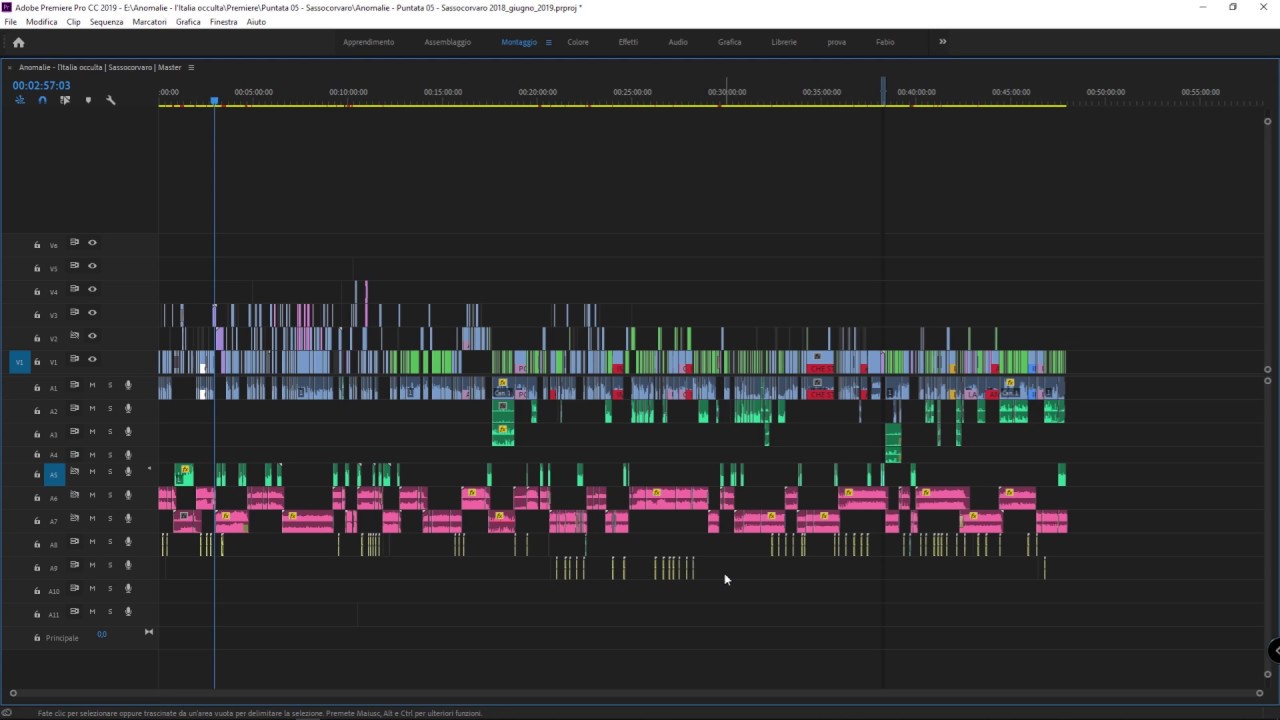The height and width of the screenshot is (720, 1280).
Task: Solo audio track A10
Action: (x=110, y=588)
